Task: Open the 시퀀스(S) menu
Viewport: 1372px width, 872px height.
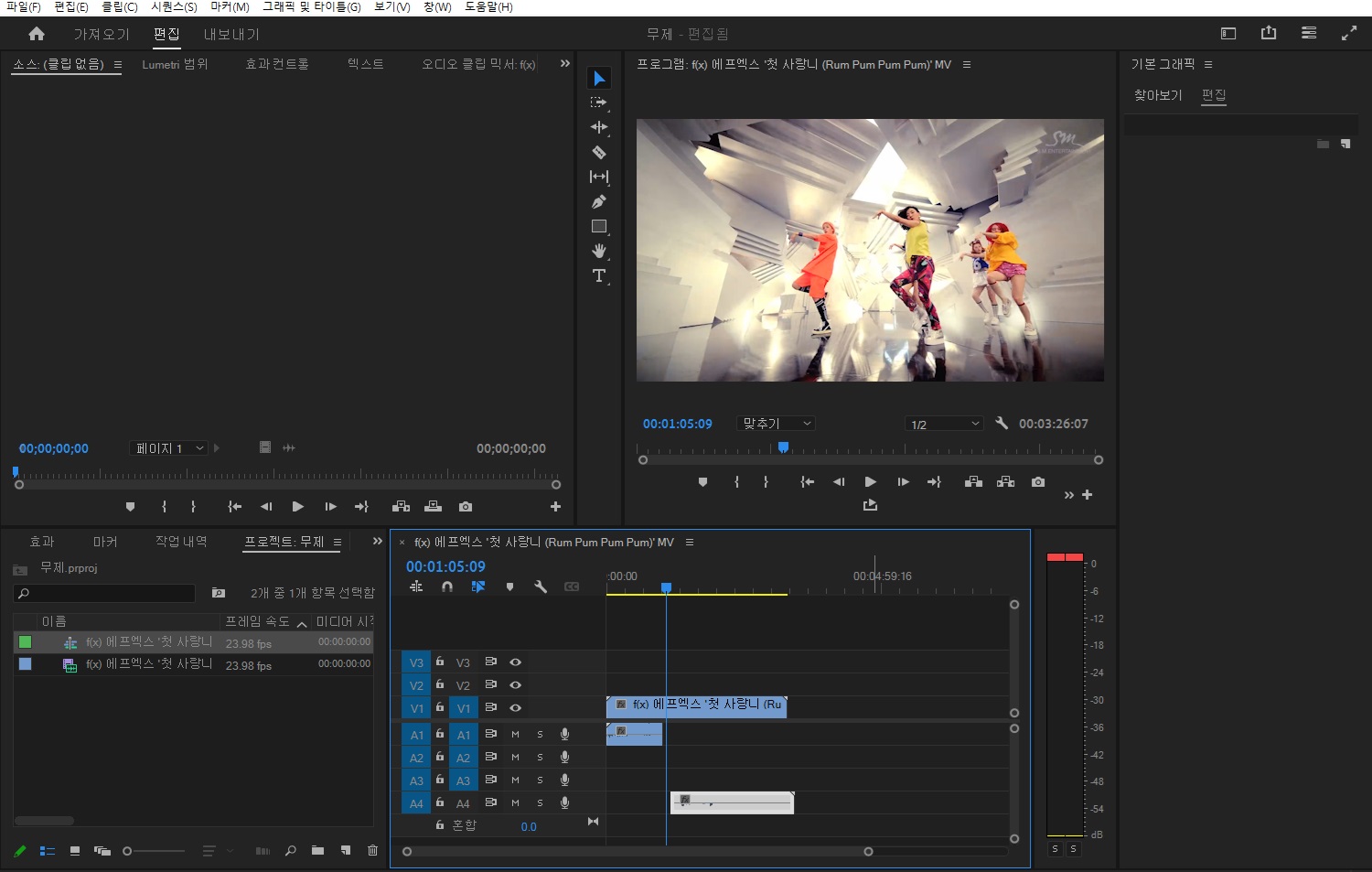Action: pyautogui.click(x=174, y=6)
